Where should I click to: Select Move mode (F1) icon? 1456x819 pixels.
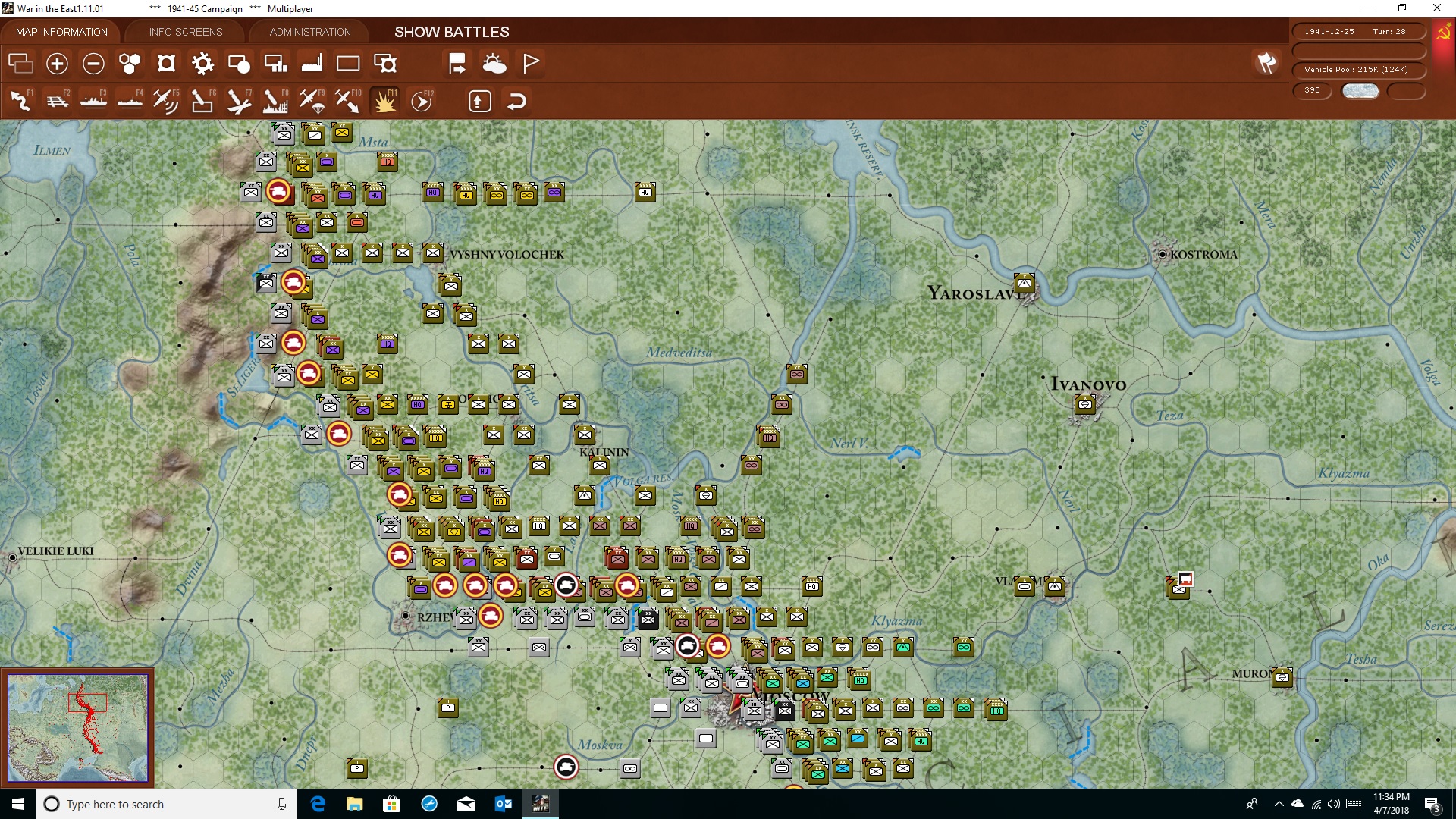tap(21, 101)
